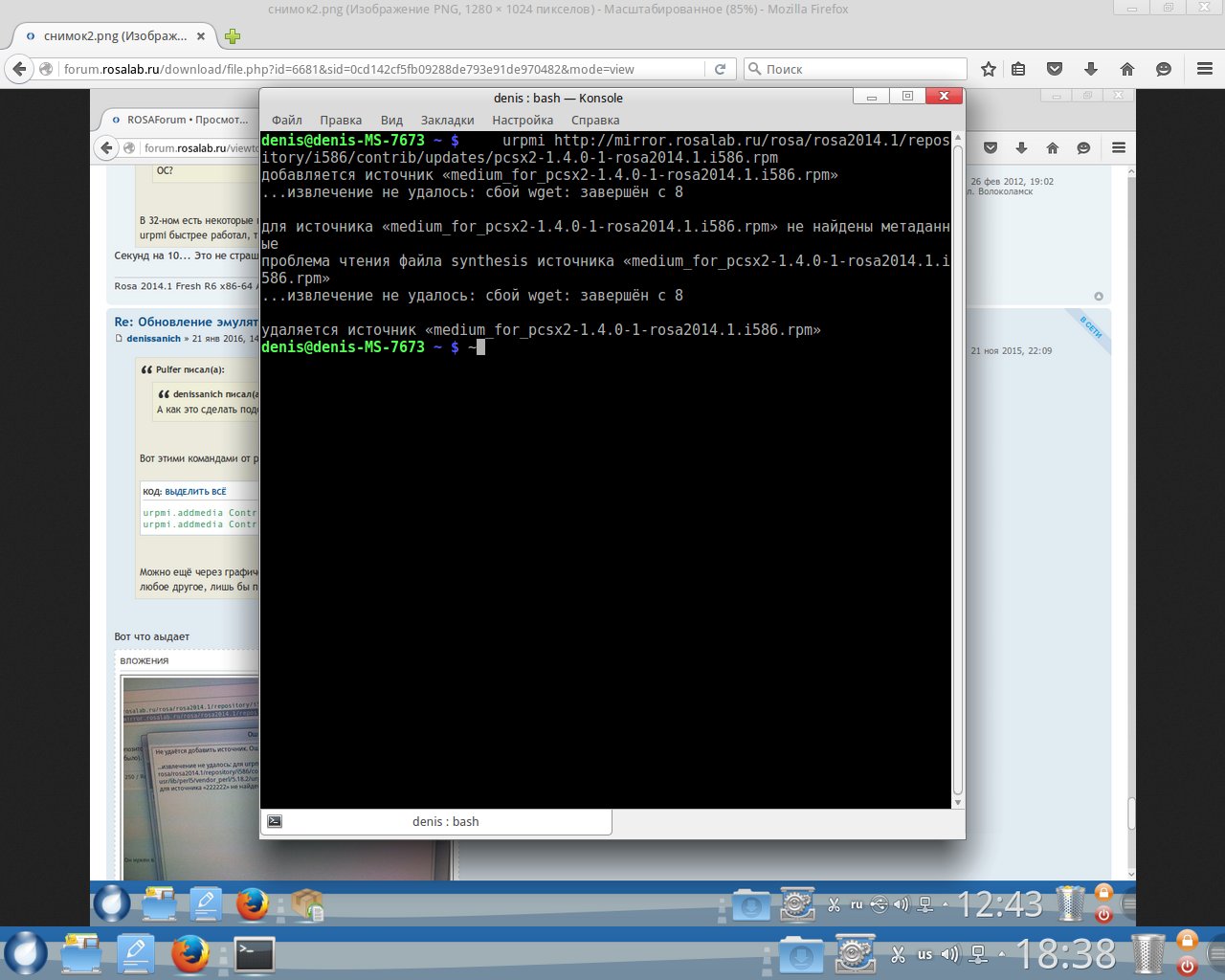Open the Downloads panel in Firefox's top toolbar
Viewport: 1225px width, 980px height.
click(1091, 69)
